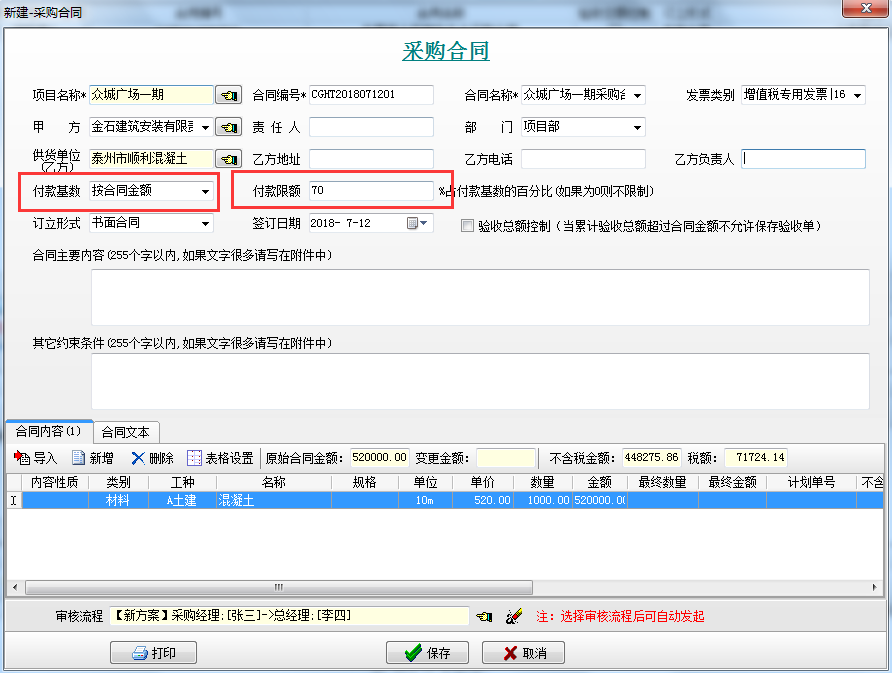
Task: Expand the 付款基数 dropdown
Action: click(205, 191)
